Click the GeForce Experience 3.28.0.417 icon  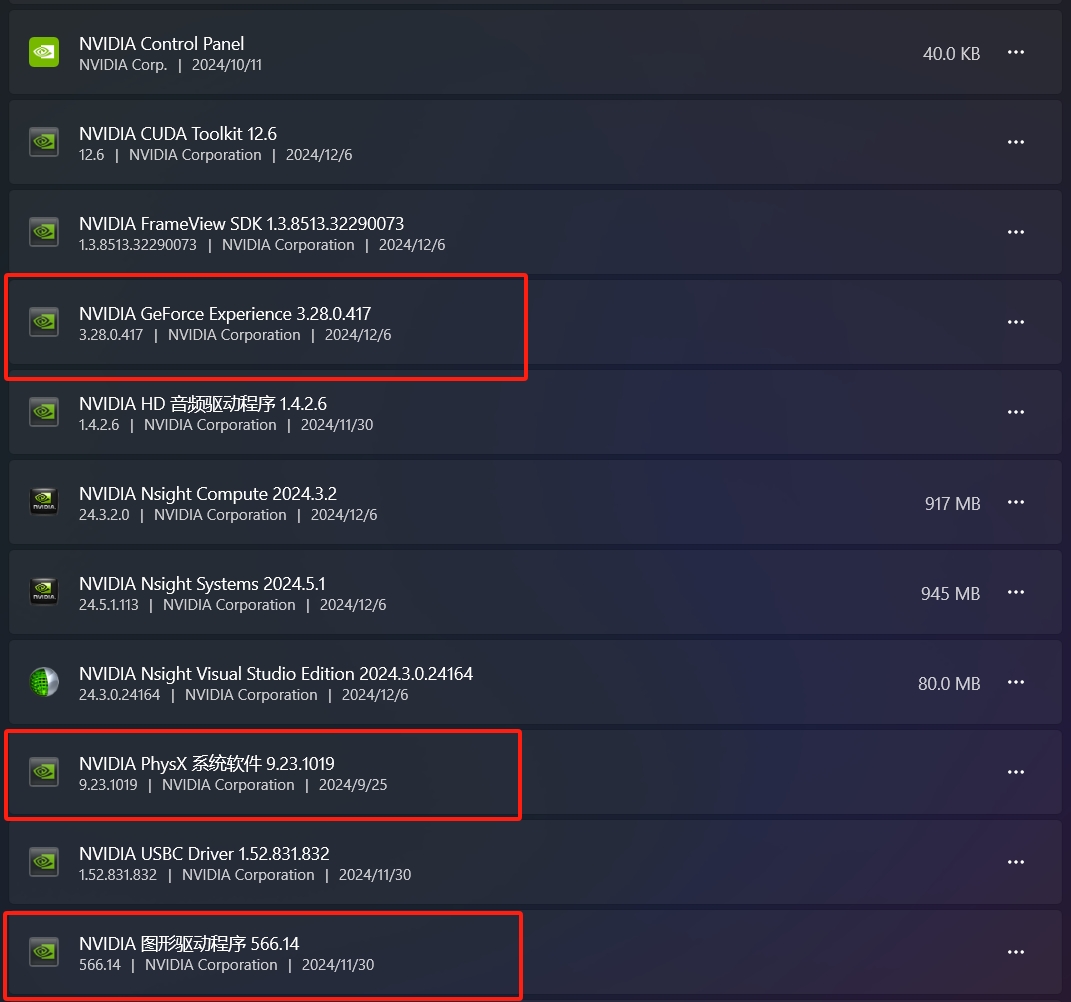(44, 322)
